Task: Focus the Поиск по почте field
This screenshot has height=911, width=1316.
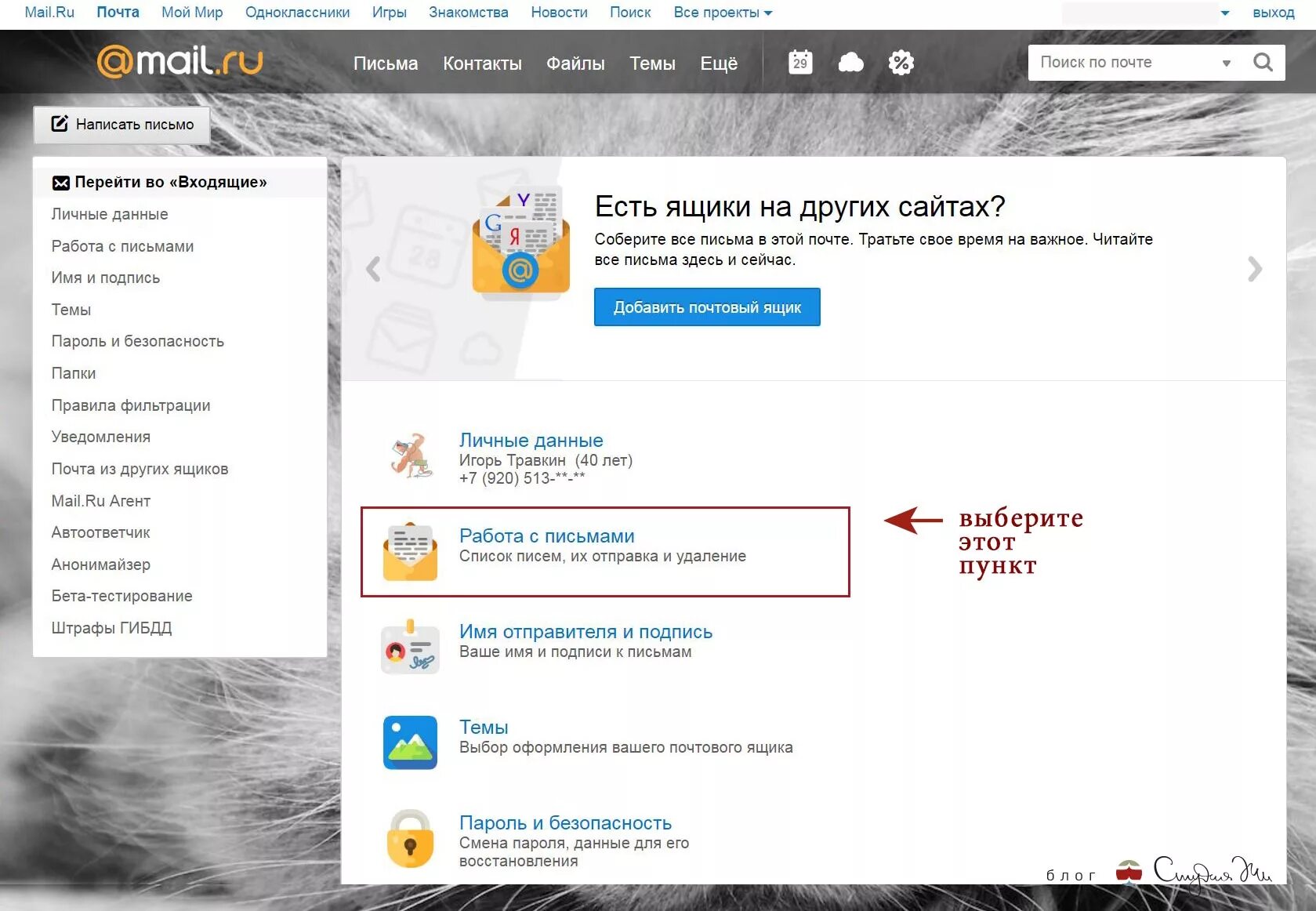Action: (1125, 63)
